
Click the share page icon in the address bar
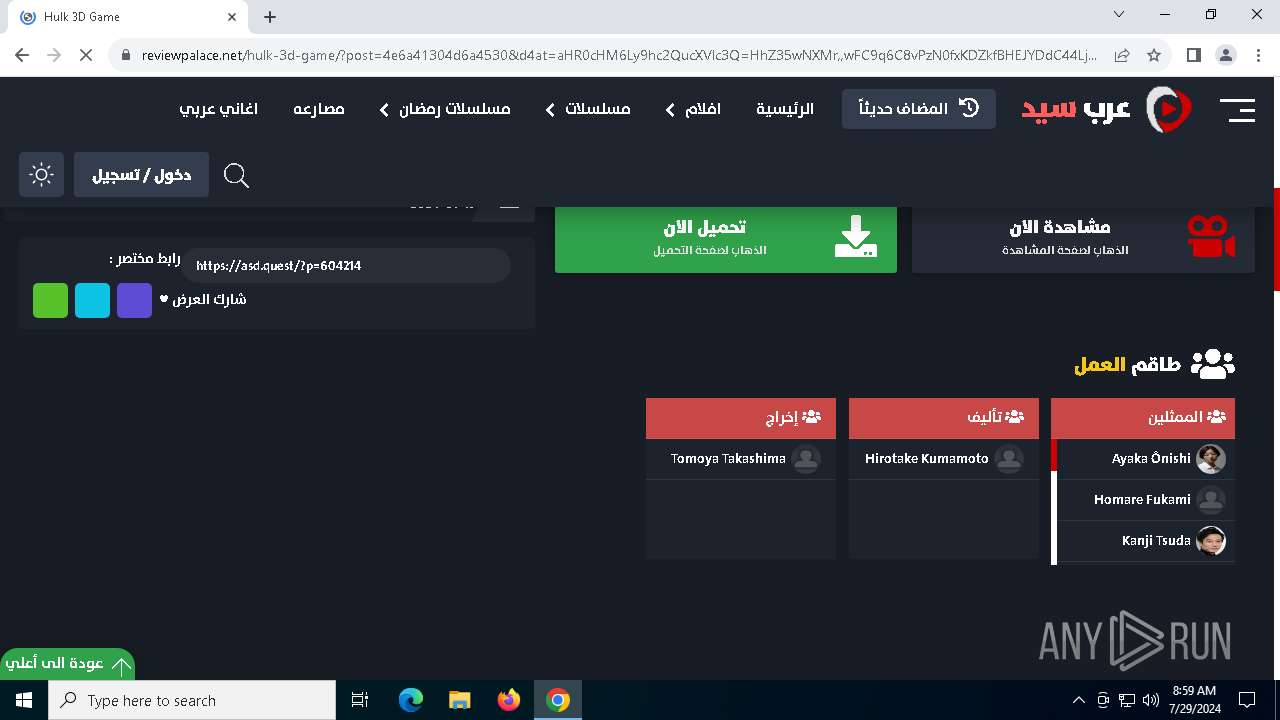(1122, 55)
